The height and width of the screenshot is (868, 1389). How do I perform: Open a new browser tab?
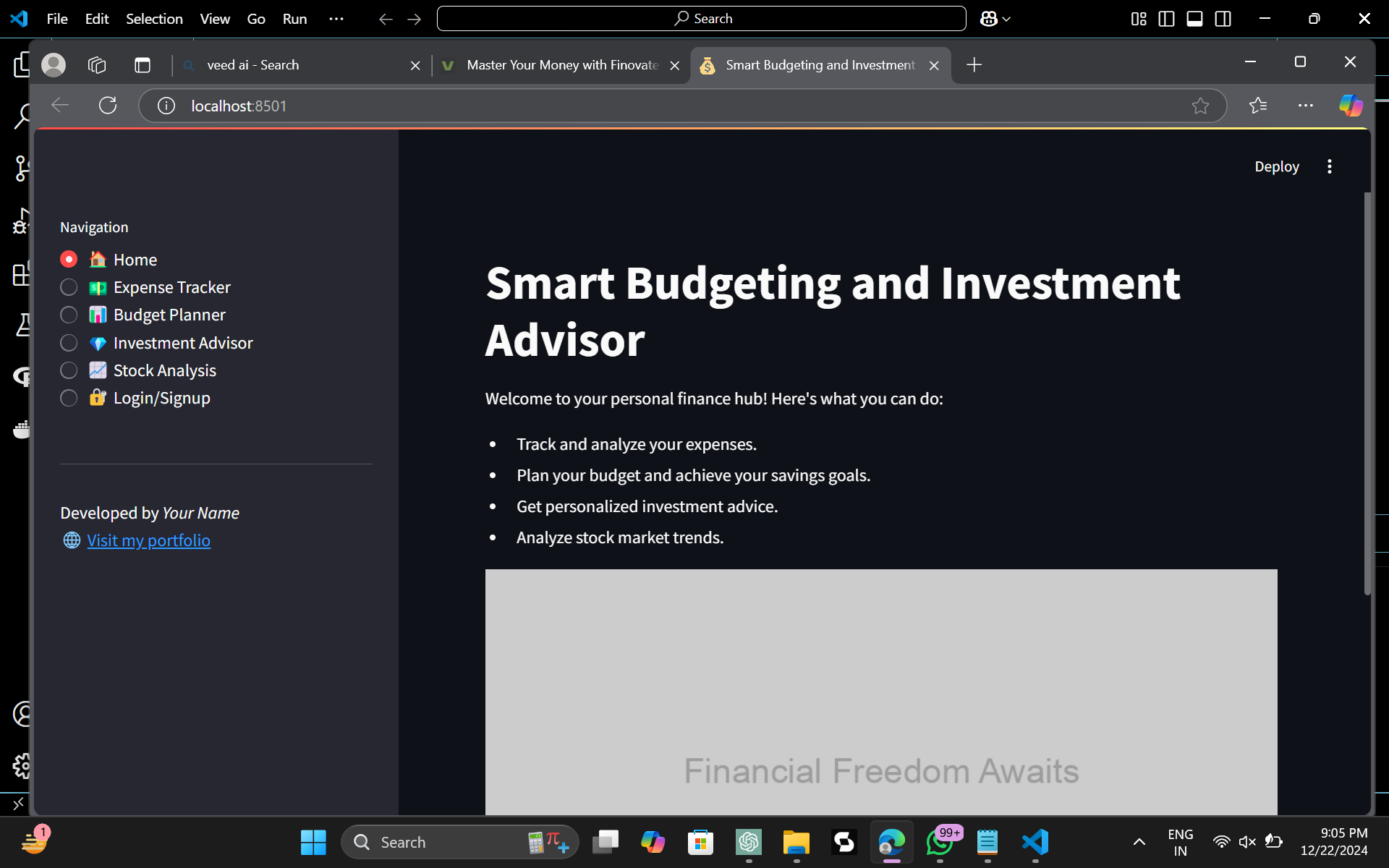click(974, 65)
